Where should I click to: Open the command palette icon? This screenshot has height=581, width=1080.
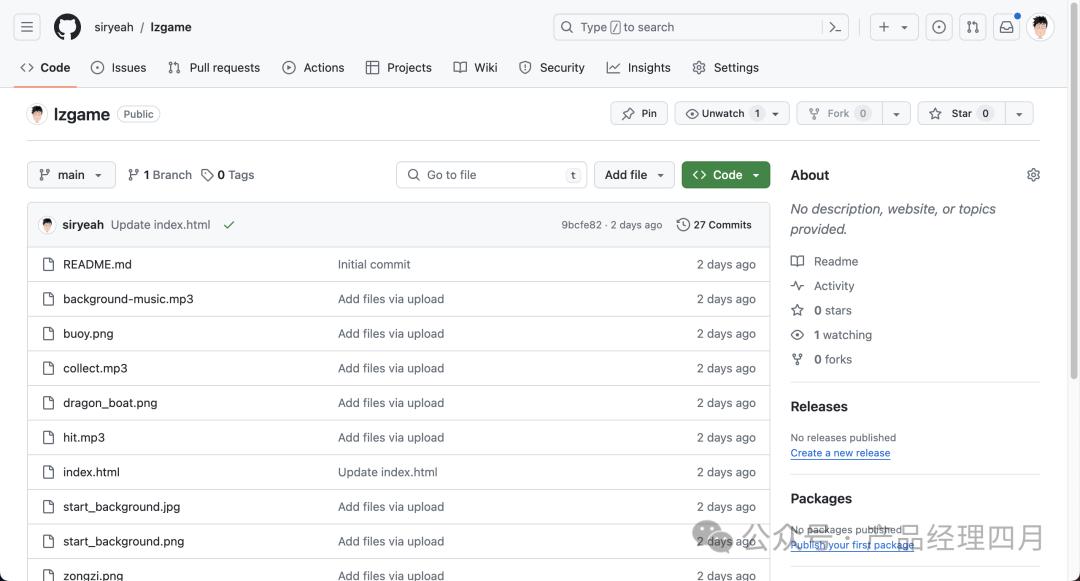pyautogui.click(x=835, y=27)
